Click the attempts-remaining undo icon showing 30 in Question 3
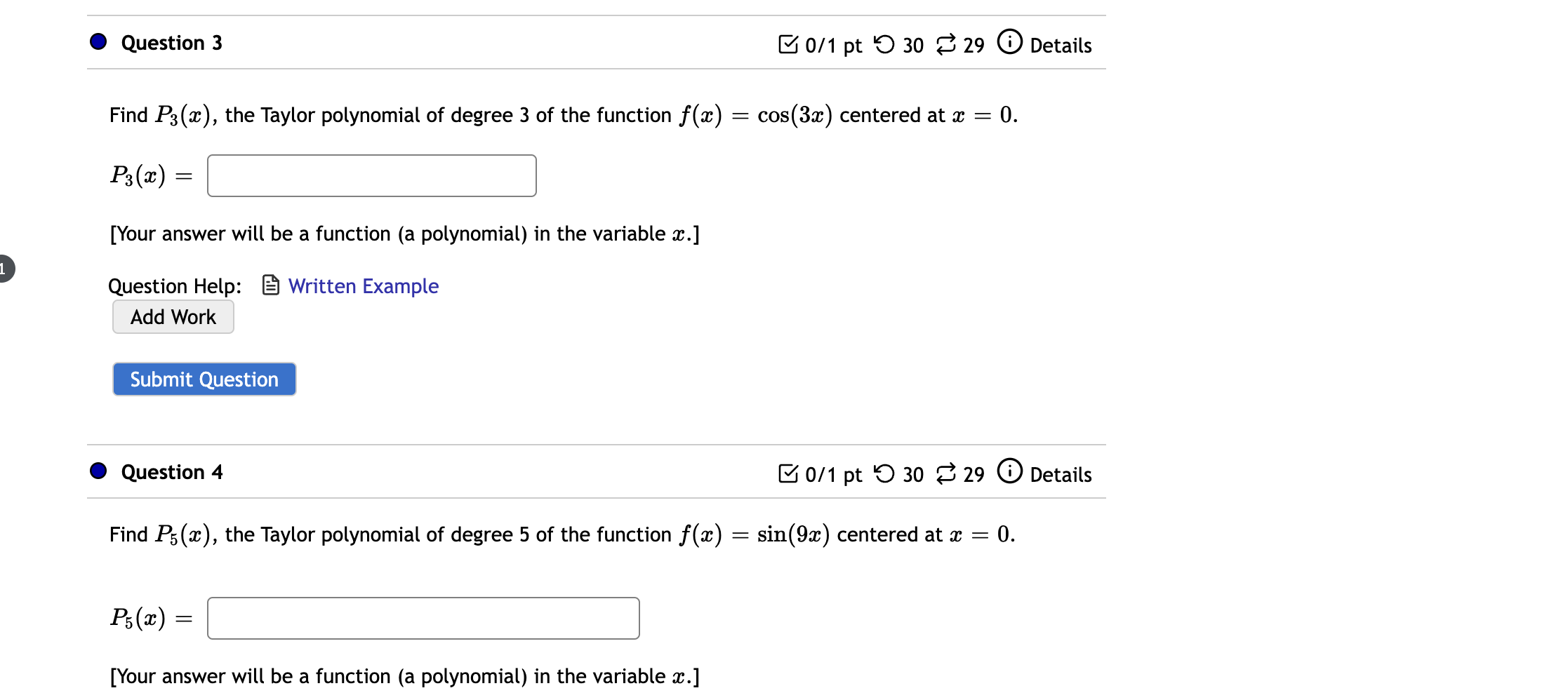Screen dimensions: 1568x700 [884, 43]
